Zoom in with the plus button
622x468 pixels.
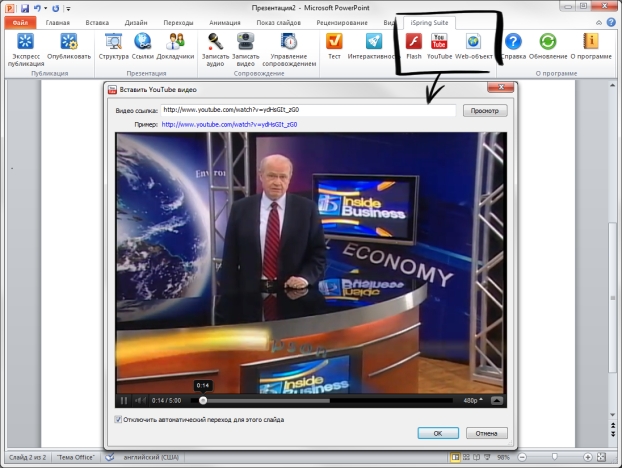coord(587,457)
